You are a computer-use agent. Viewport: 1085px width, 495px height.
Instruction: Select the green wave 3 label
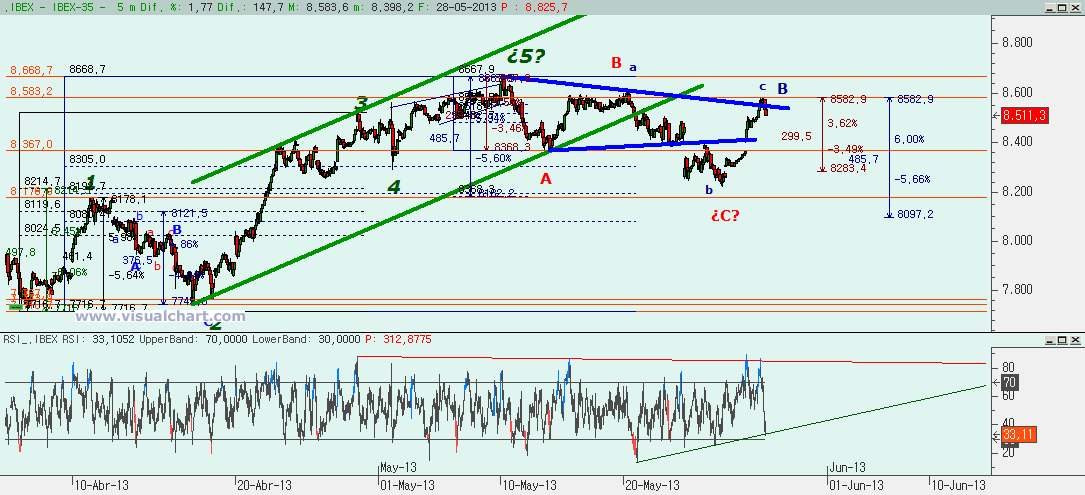click(x=361, y=105)
